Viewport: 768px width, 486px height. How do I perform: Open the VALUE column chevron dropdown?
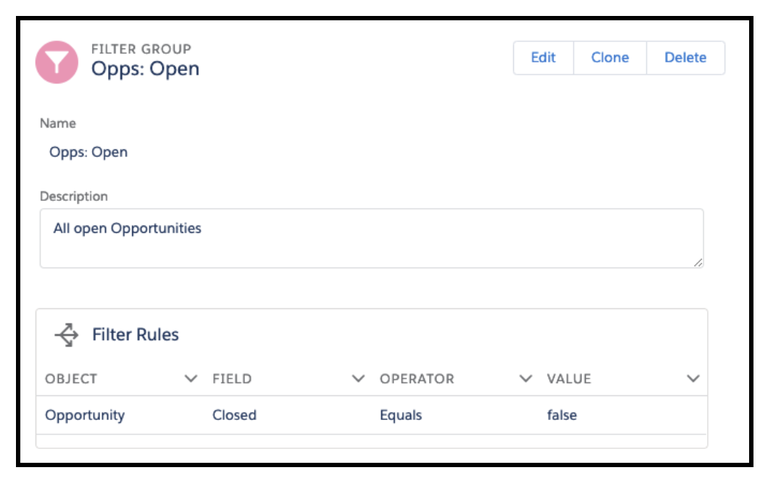693,379
